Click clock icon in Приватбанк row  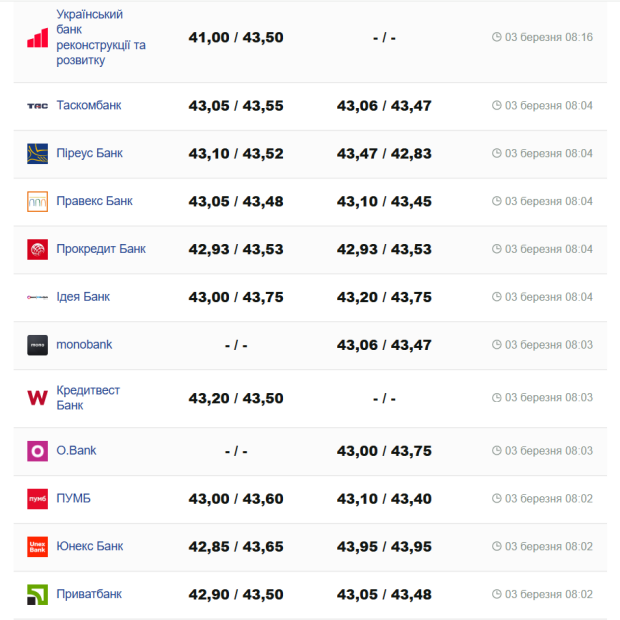click(497, 595)
